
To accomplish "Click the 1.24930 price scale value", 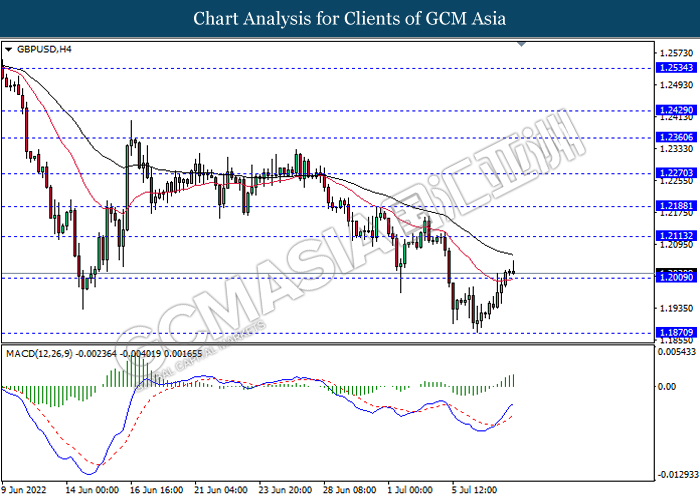I will click(x=676, y=85).
